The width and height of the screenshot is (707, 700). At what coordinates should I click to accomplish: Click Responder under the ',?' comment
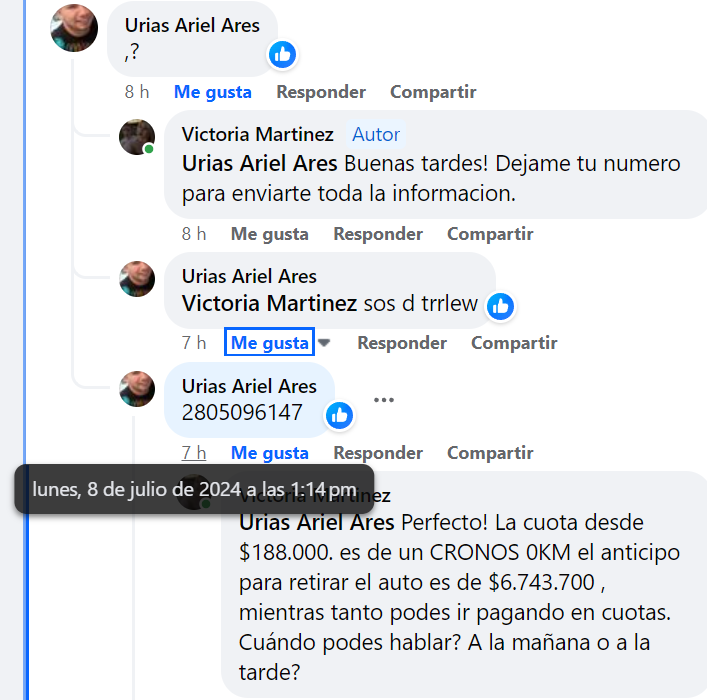pyautogui.click(x=321, y=92)
